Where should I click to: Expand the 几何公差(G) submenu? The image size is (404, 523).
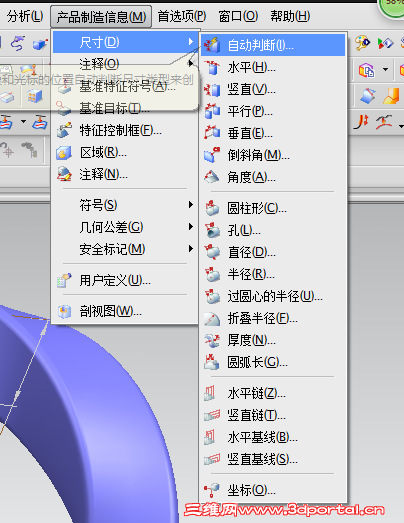125,227
